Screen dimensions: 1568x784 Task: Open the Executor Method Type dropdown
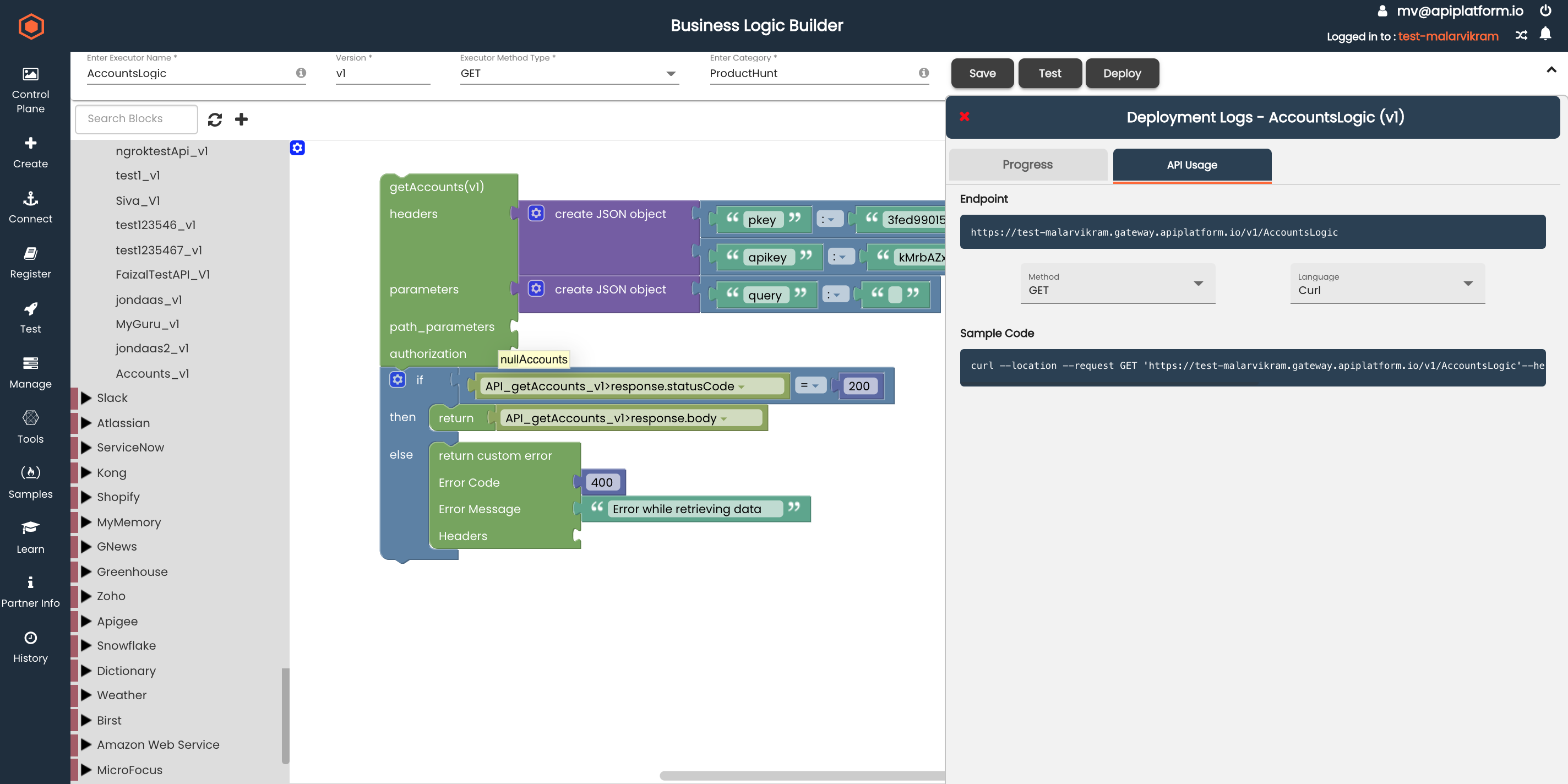click(x=569, y=74)
